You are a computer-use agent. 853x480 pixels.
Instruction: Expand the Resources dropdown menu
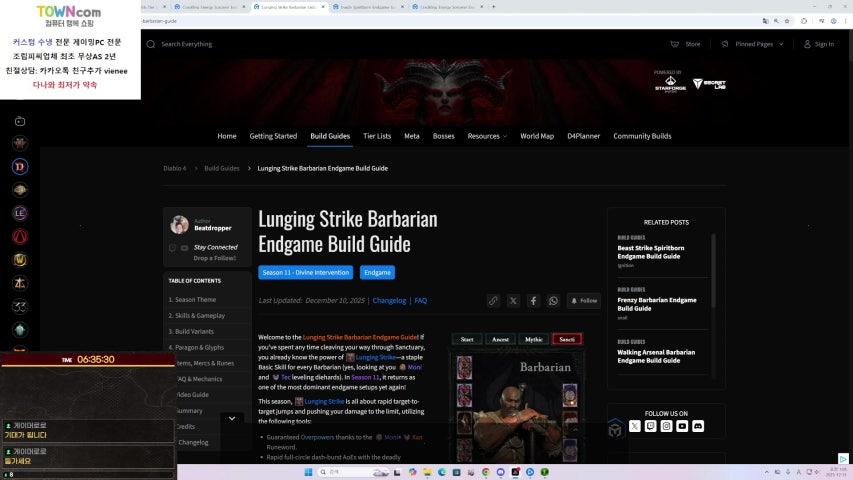pos(487,136)
